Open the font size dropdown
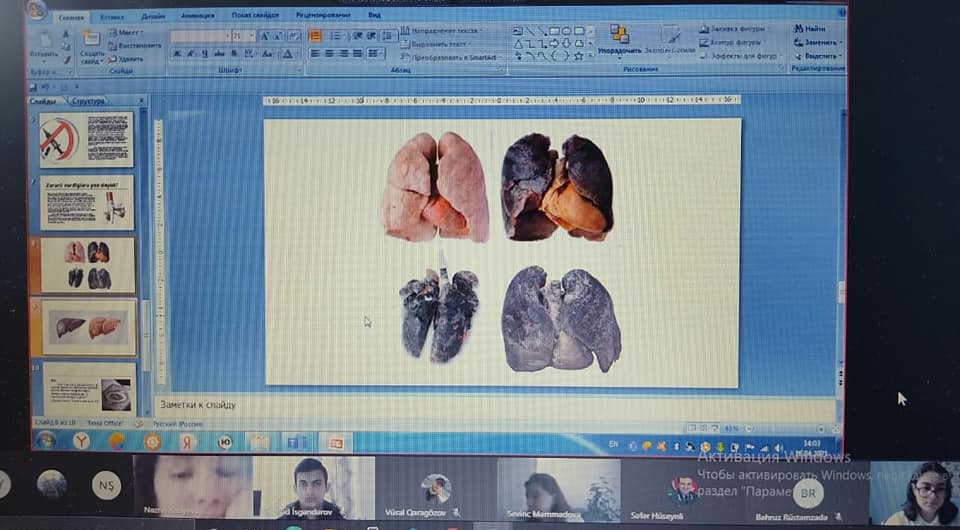 [x=252, y=37]
